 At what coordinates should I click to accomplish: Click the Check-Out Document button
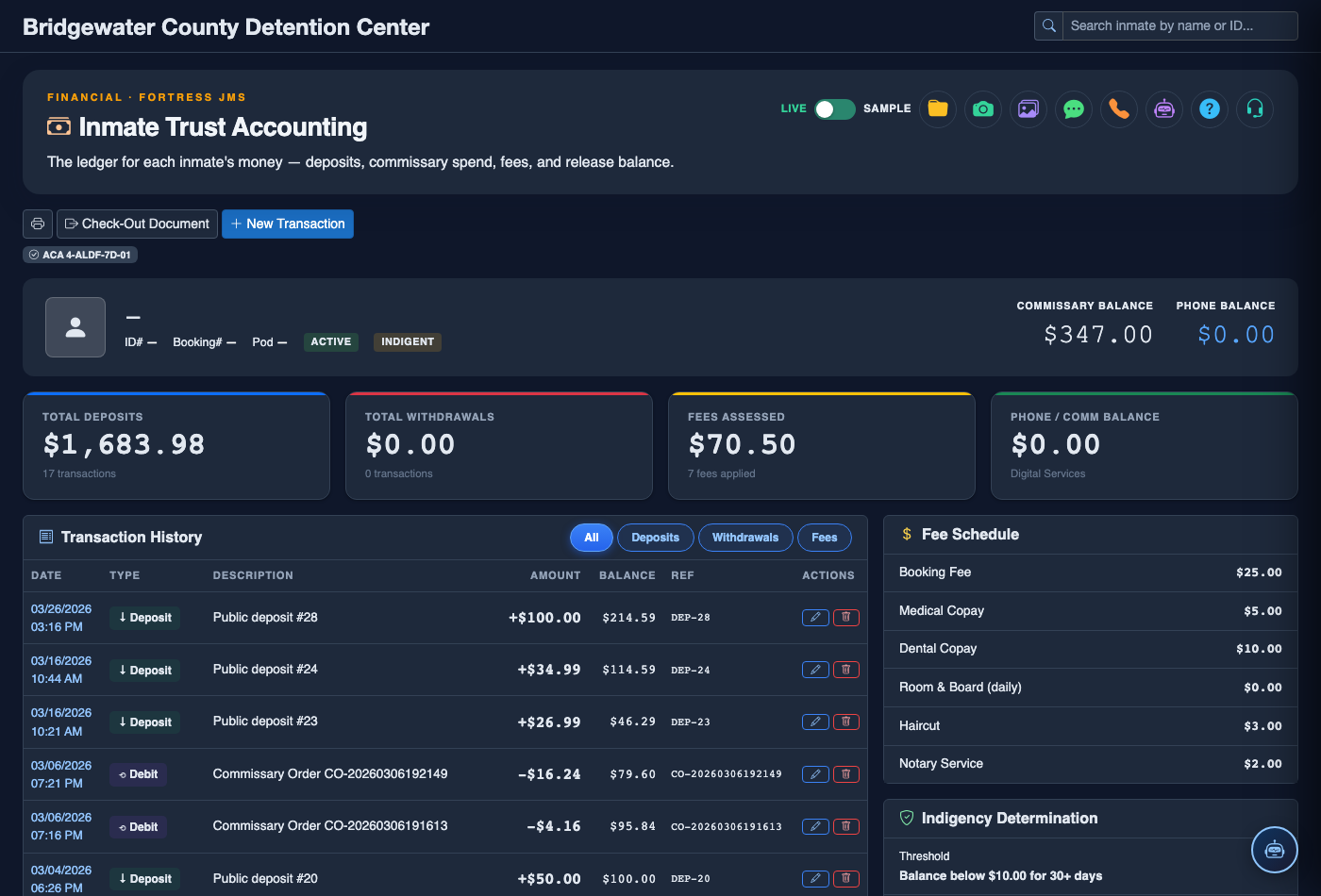(x=137, y=224)
